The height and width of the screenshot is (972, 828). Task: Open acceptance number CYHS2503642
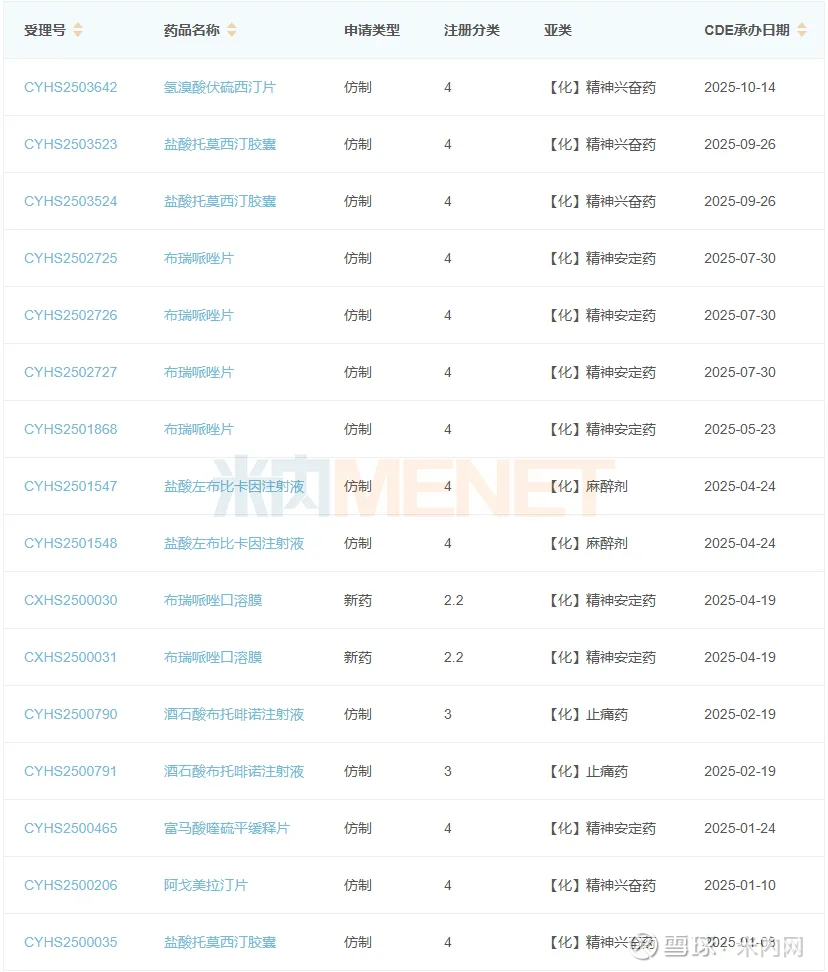[70, 87]
